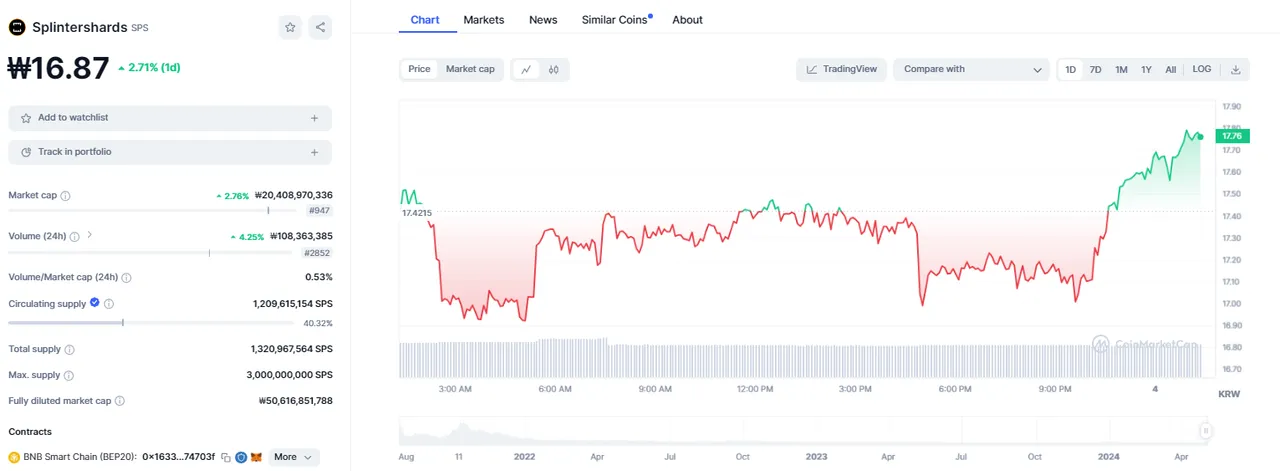Toggle LOG scale on chart

[1202, 69]
